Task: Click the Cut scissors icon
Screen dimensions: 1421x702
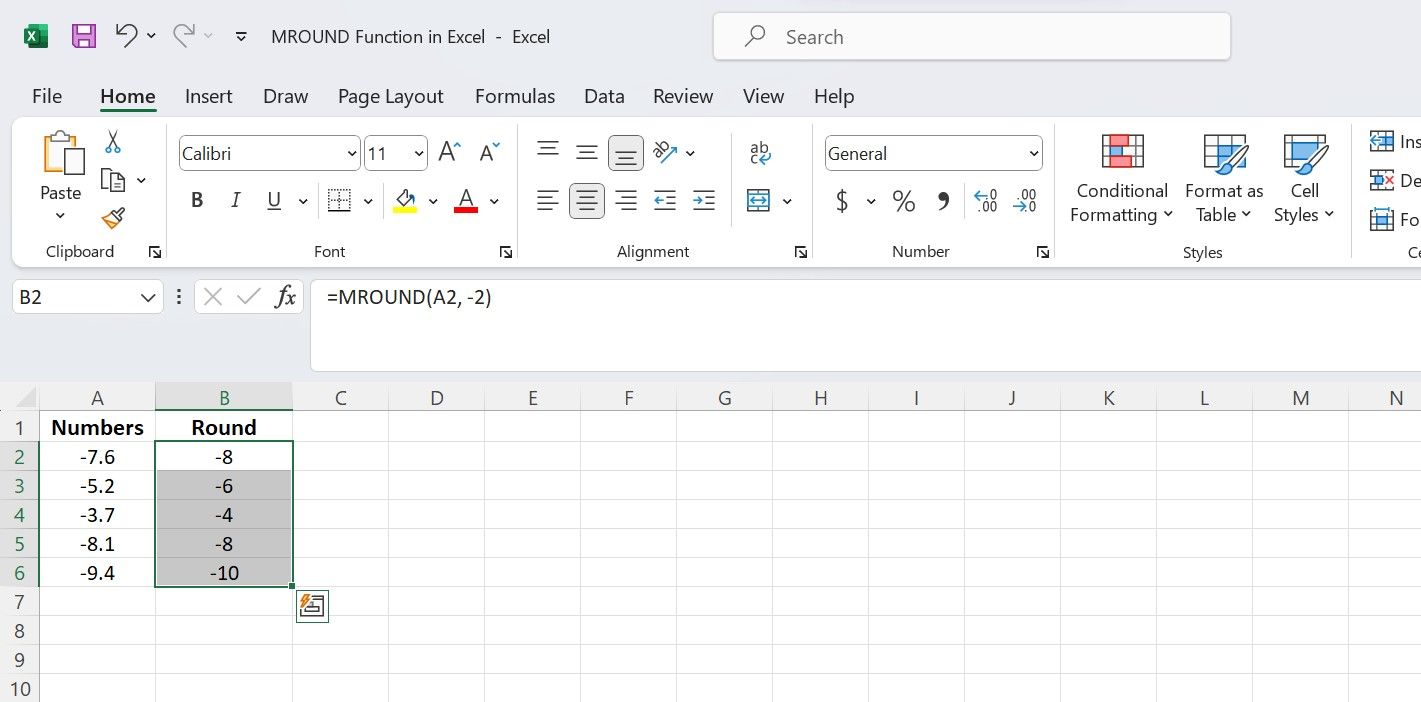Action: coord(113,142)
